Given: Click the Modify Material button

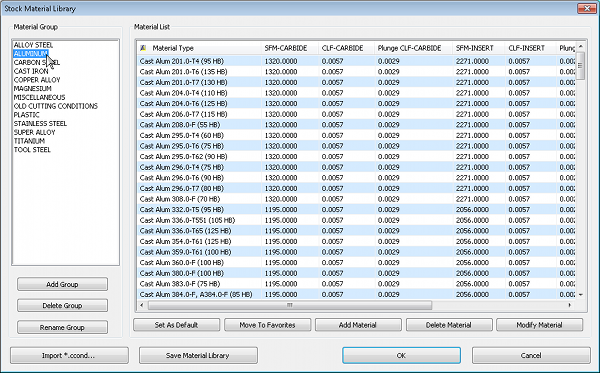Looking at the screenshot, I should (x=540, y=325).
